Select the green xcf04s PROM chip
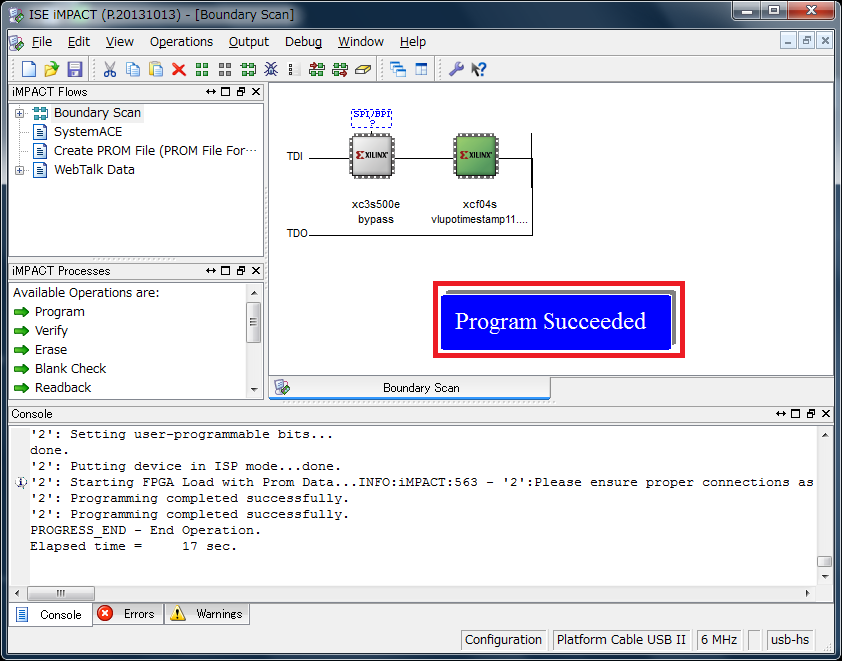Viewport: 842px width, 661px height. pyautogui.click(x=476, y=156)
